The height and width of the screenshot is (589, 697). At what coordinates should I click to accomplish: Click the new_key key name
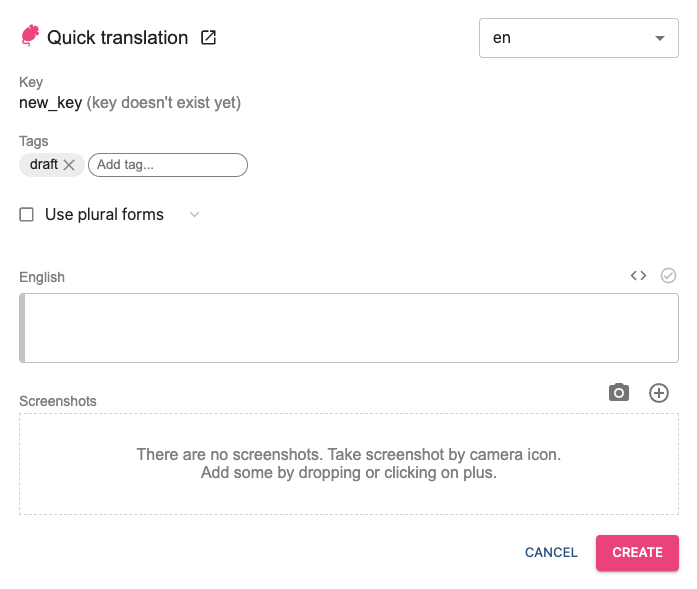(x=50, y=102)
